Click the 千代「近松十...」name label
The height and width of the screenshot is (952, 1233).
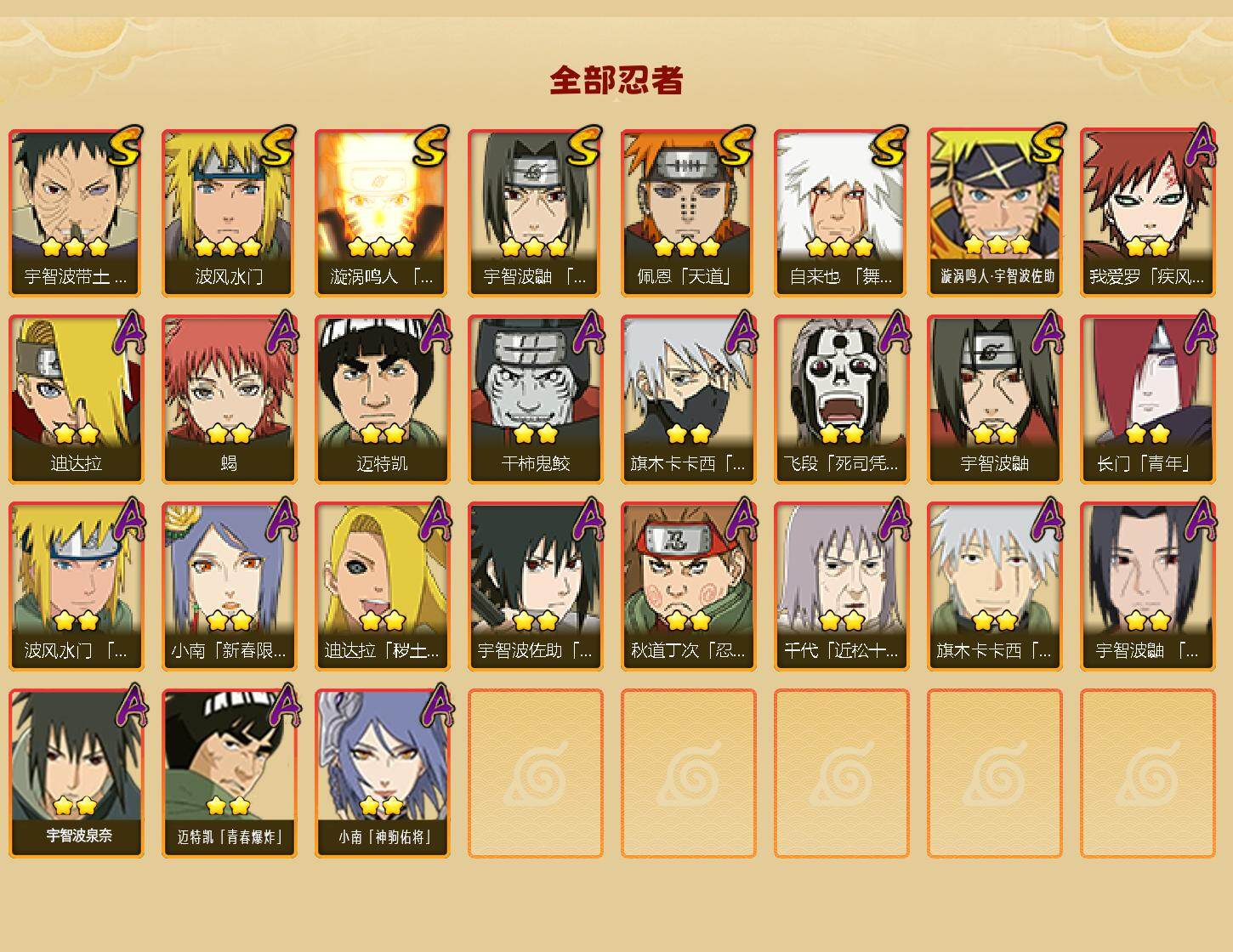841,651
